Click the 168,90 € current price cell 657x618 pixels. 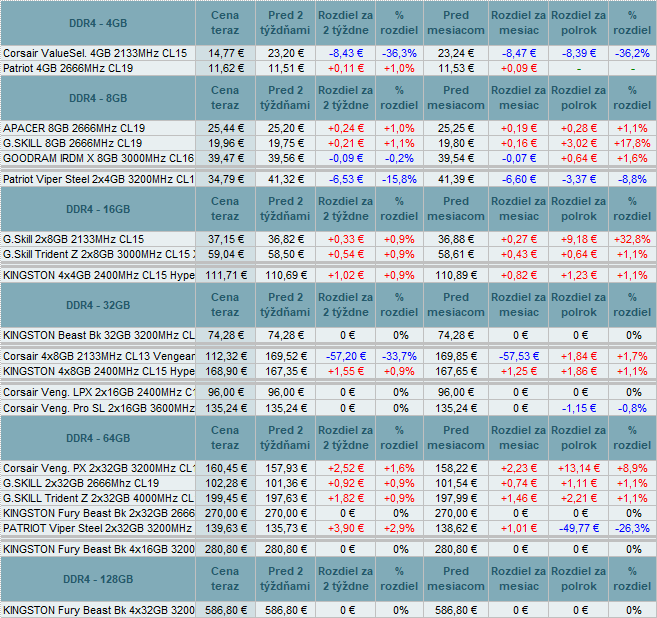tap(225, 371)
